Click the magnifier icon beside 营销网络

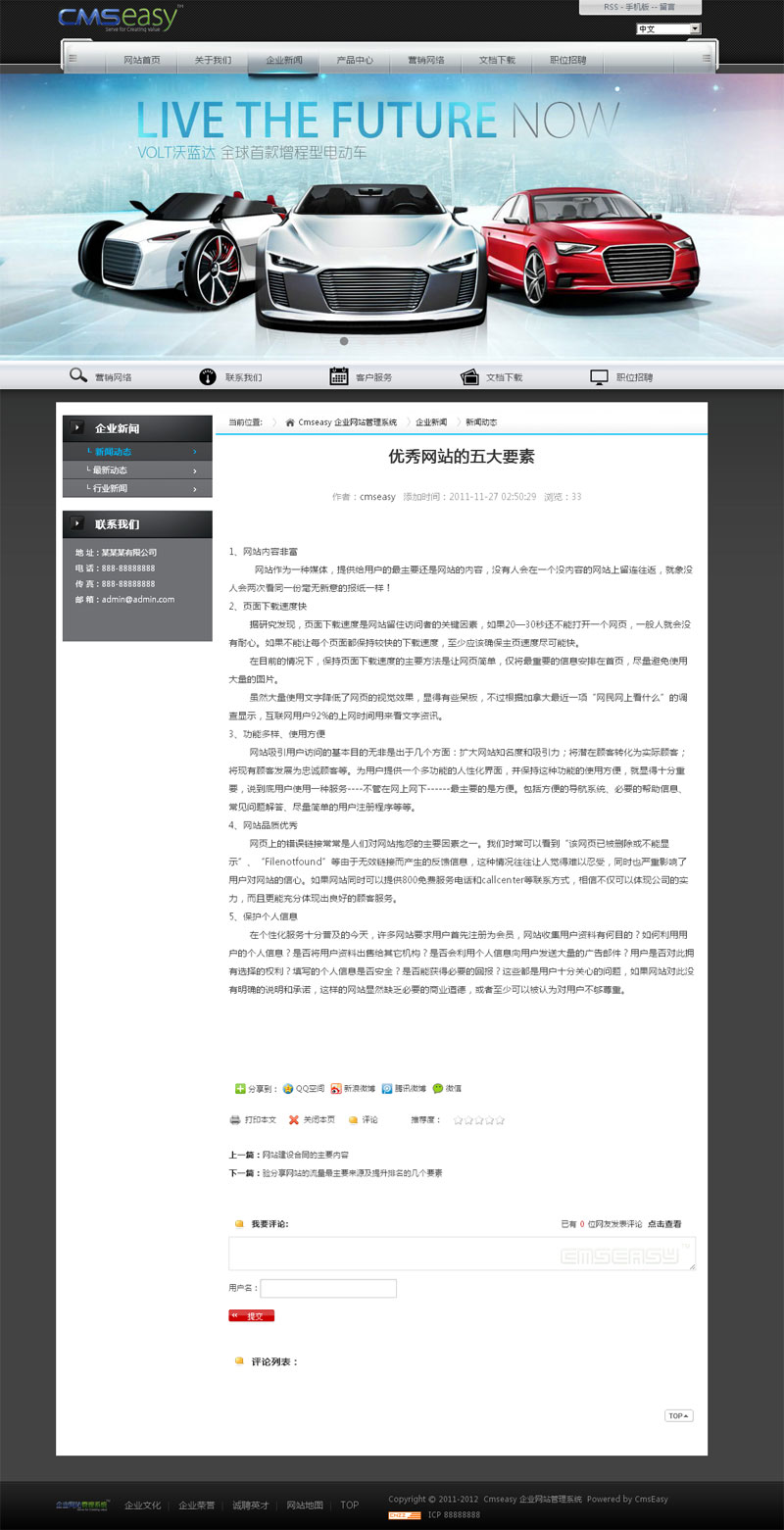[x=77, y=376]
